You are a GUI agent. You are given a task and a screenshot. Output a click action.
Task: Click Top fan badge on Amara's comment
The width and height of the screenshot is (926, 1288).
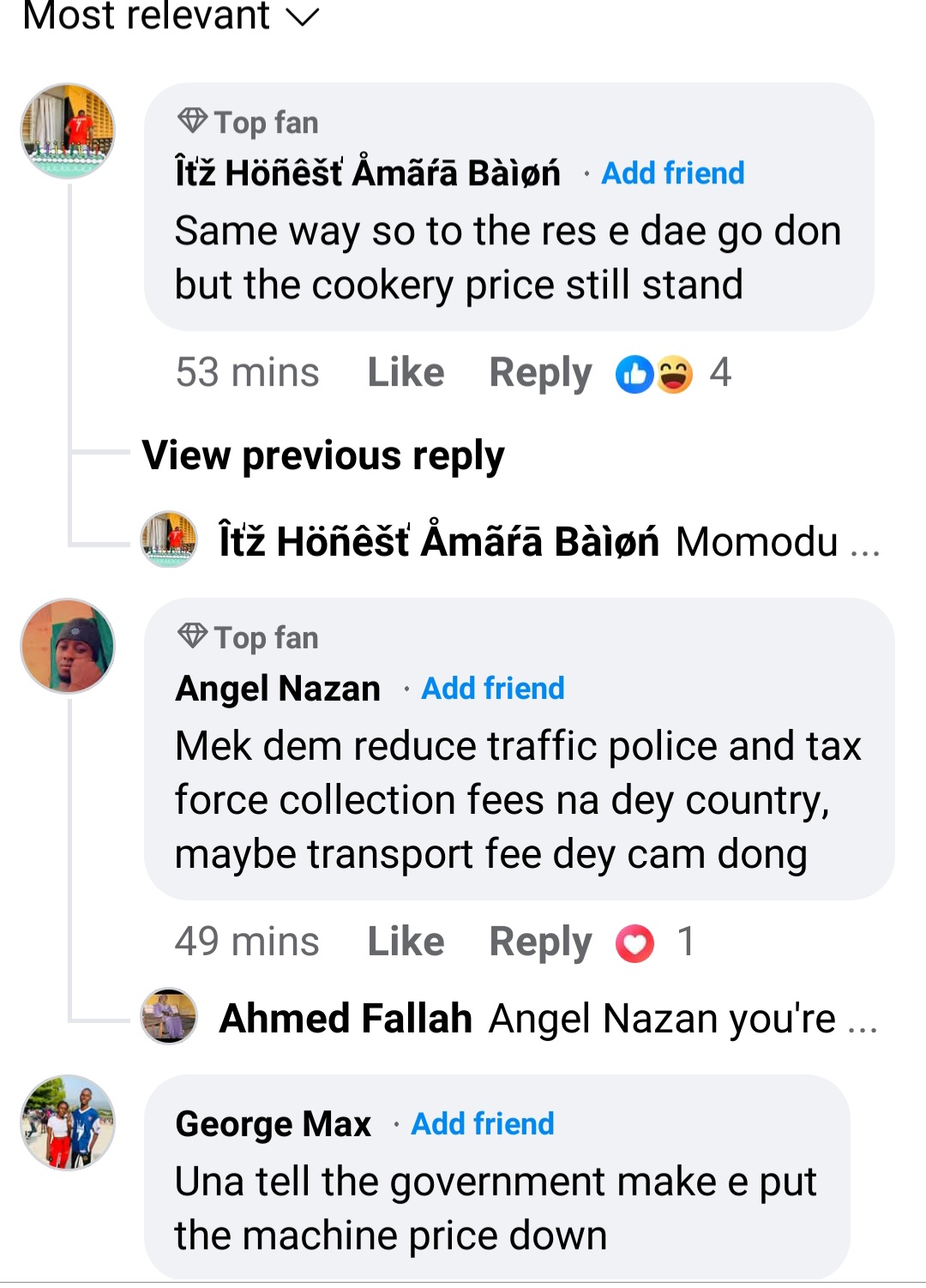249,123
